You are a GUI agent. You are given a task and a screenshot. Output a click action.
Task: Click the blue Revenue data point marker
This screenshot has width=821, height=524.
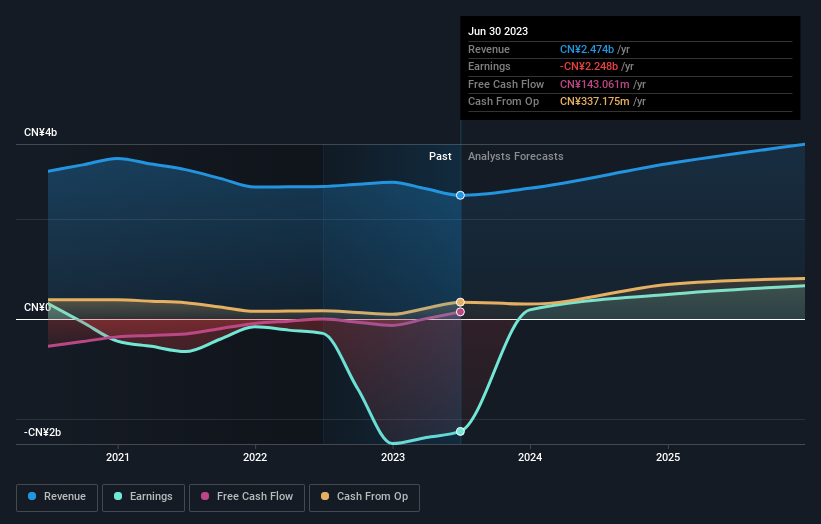click(x=460, y=195)
